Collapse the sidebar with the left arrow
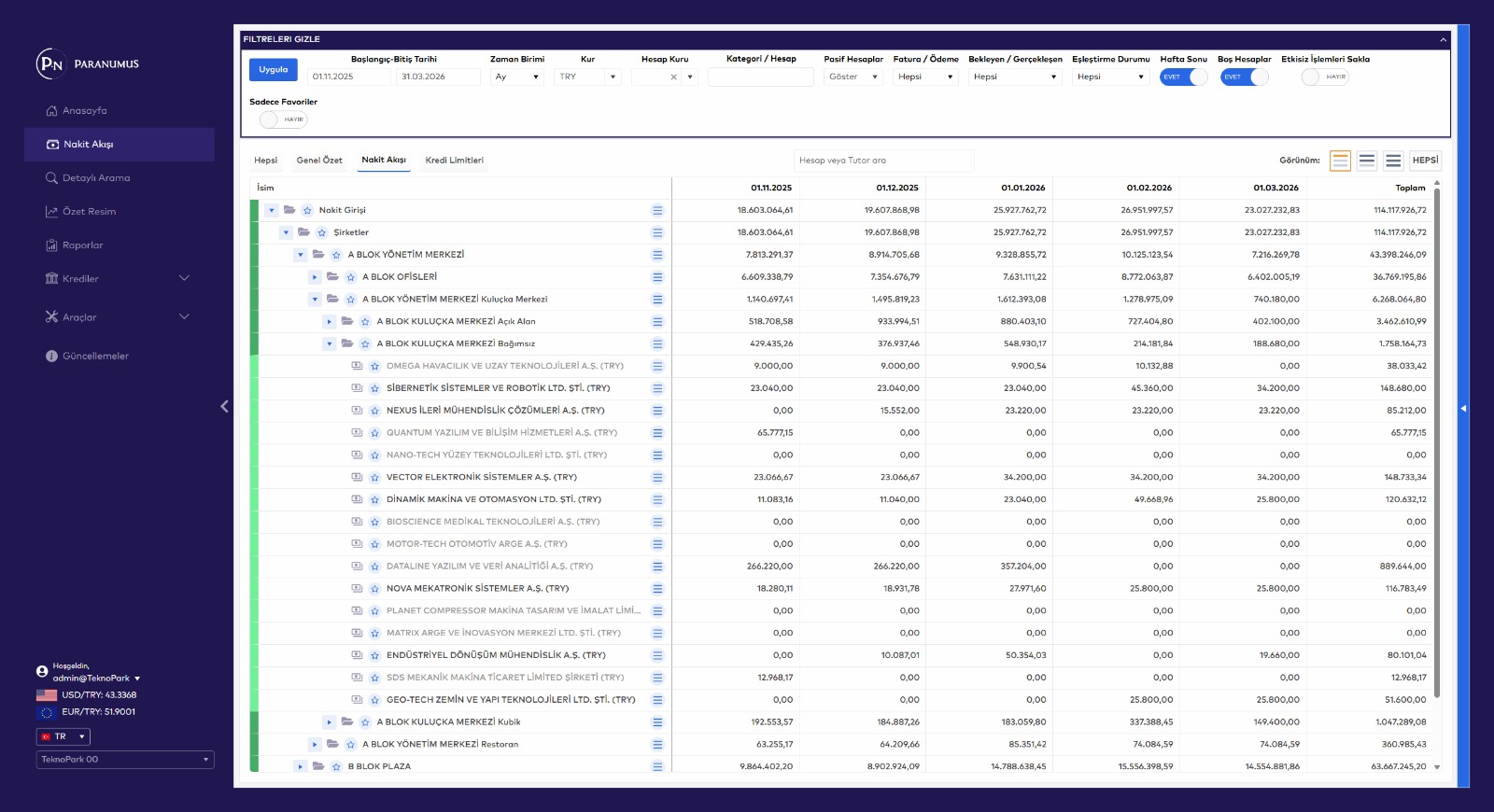This screenshot has height=812, width=1494. (x=224, y=406)
